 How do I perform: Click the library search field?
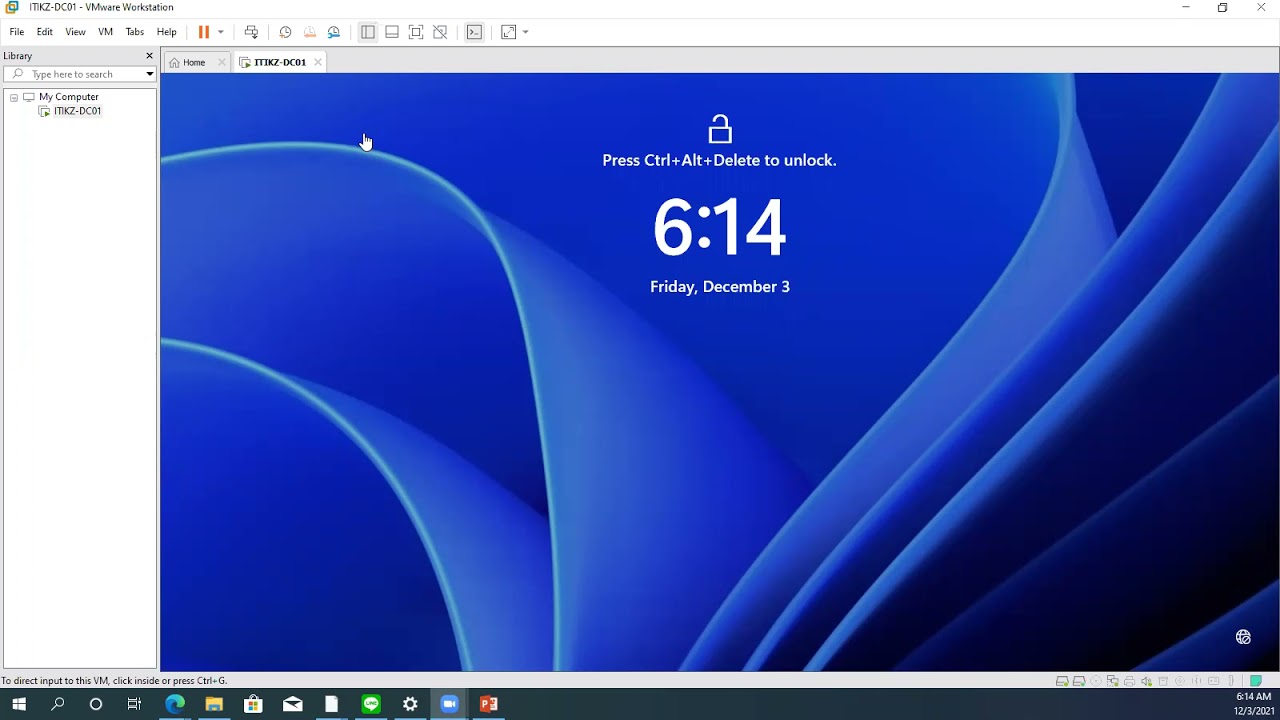pyautogui.click(x=78, y=74)
